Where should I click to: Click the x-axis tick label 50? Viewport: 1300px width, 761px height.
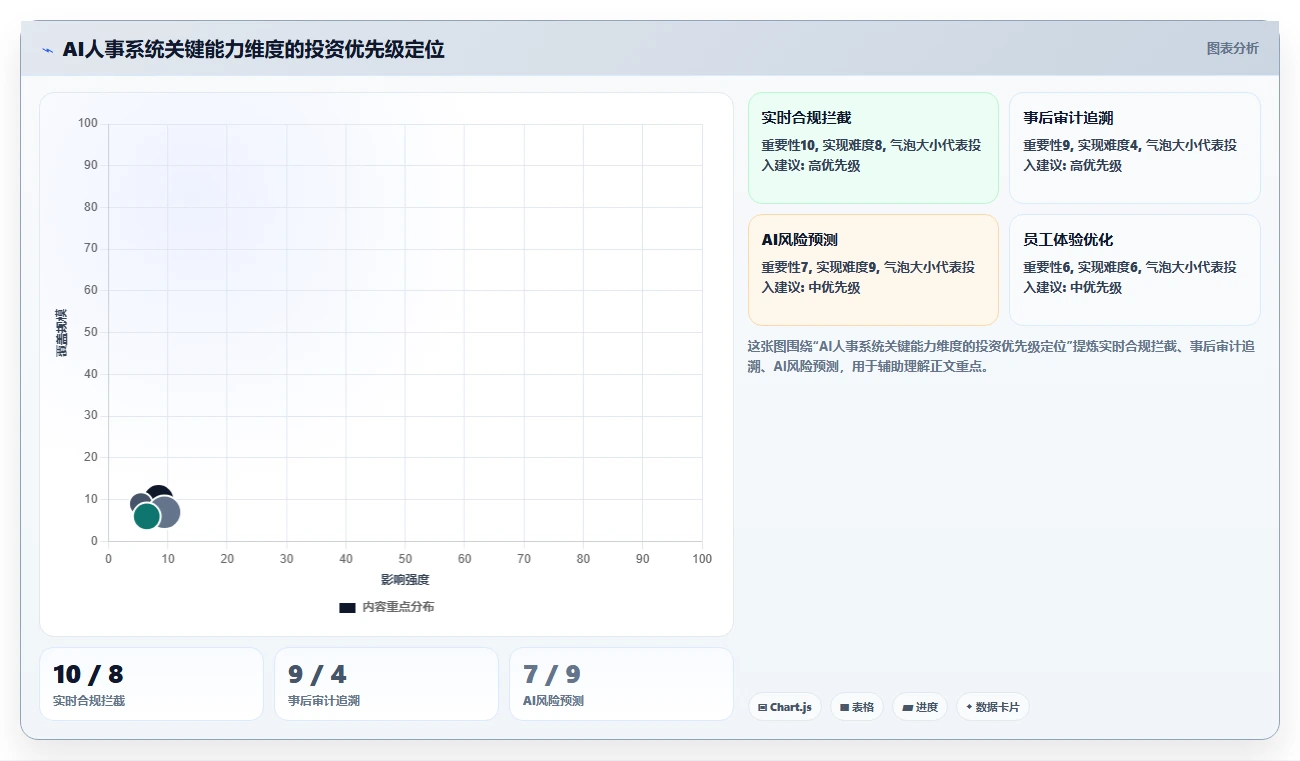click(405, 559)
